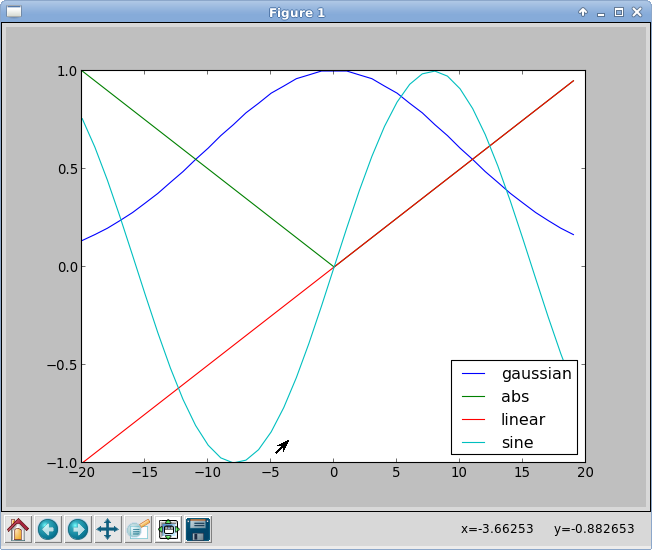Click the 'Figure 1' window title
The height and width of the screenshot is (550, 652).
tap(296, 13)
